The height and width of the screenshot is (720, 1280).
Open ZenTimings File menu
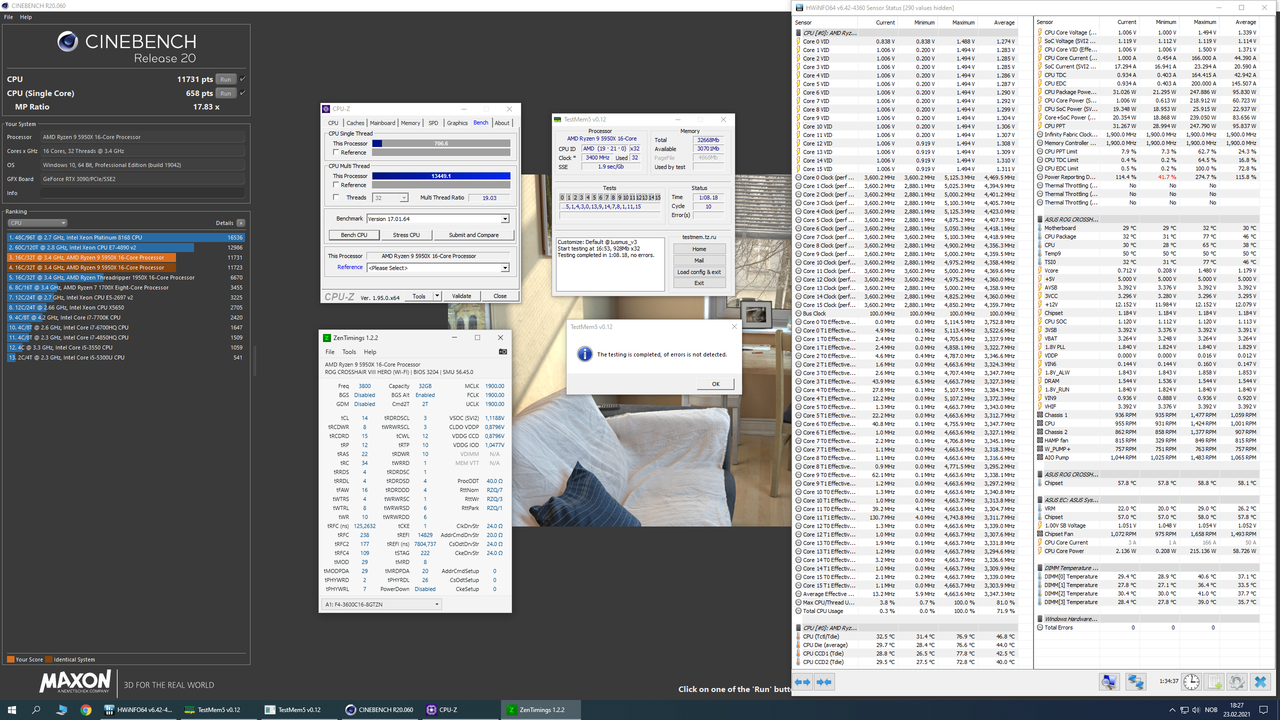(330, 352)
